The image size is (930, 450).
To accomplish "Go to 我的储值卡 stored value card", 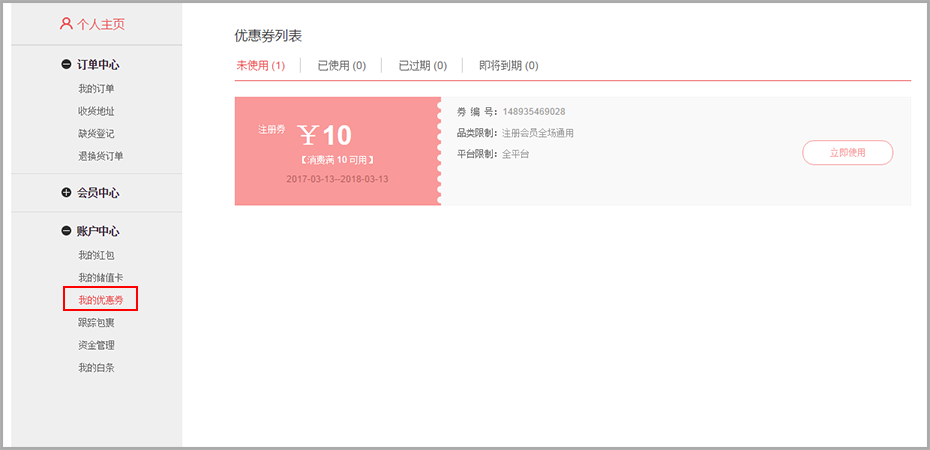I will coord(100,277).
